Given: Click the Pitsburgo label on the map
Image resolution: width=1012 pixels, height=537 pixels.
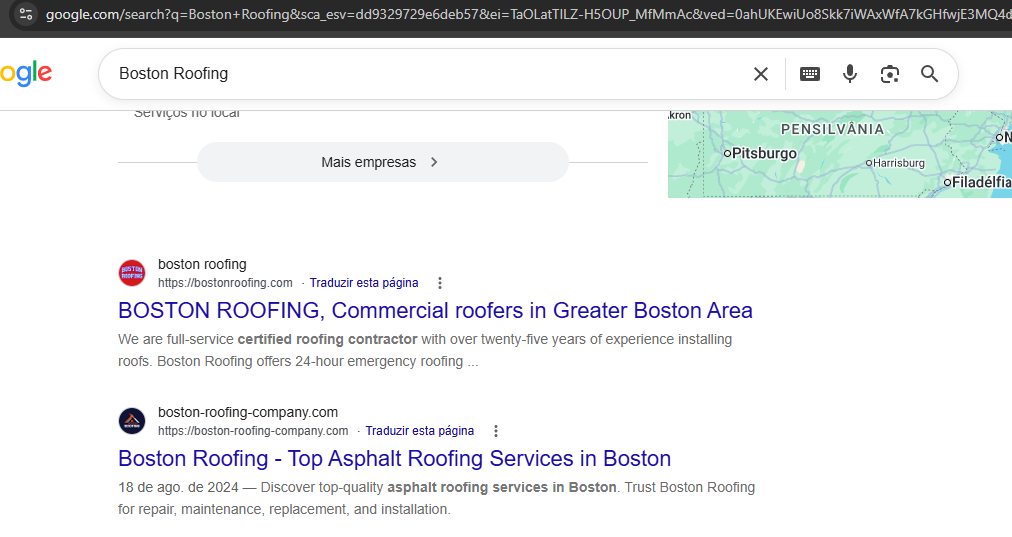Looking at the screenshot, I should pyautogui.click(x=764, y=154).
